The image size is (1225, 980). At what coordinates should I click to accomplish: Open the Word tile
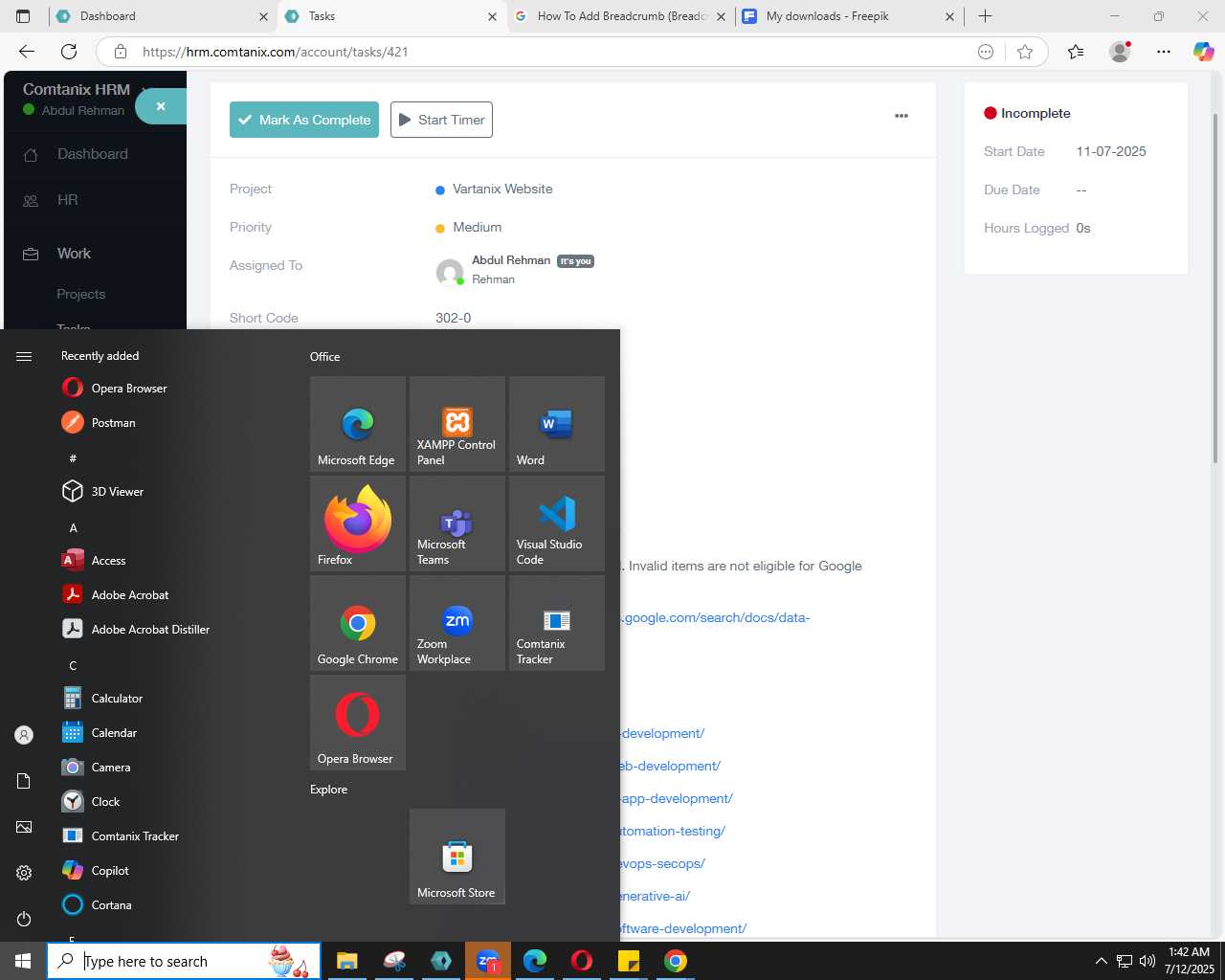click(557, 424)
